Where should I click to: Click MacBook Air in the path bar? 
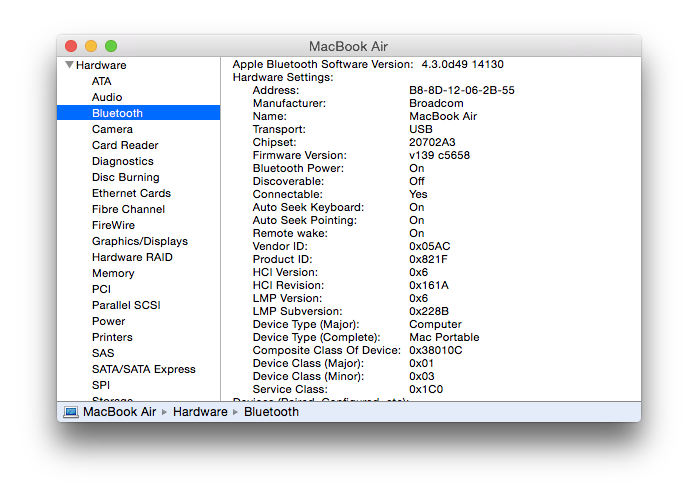point(119,412)
